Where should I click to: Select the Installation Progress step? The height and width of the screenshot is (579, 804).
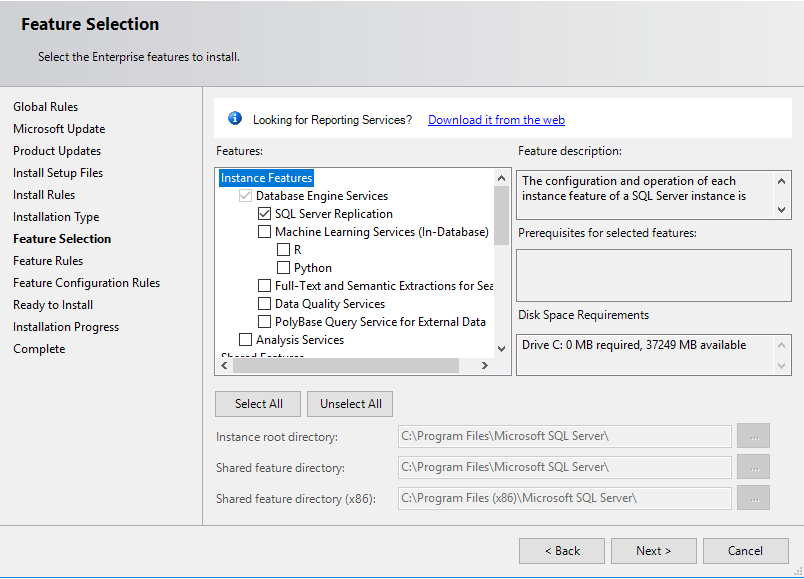pos(66,327)
